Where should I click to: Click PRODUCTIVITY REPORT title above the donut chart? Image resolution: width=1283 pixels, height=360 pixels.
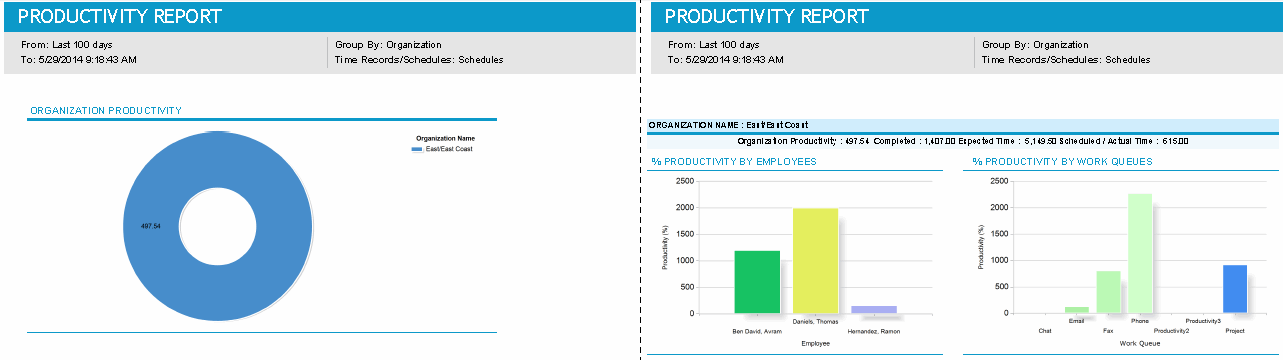coord(120,16)
